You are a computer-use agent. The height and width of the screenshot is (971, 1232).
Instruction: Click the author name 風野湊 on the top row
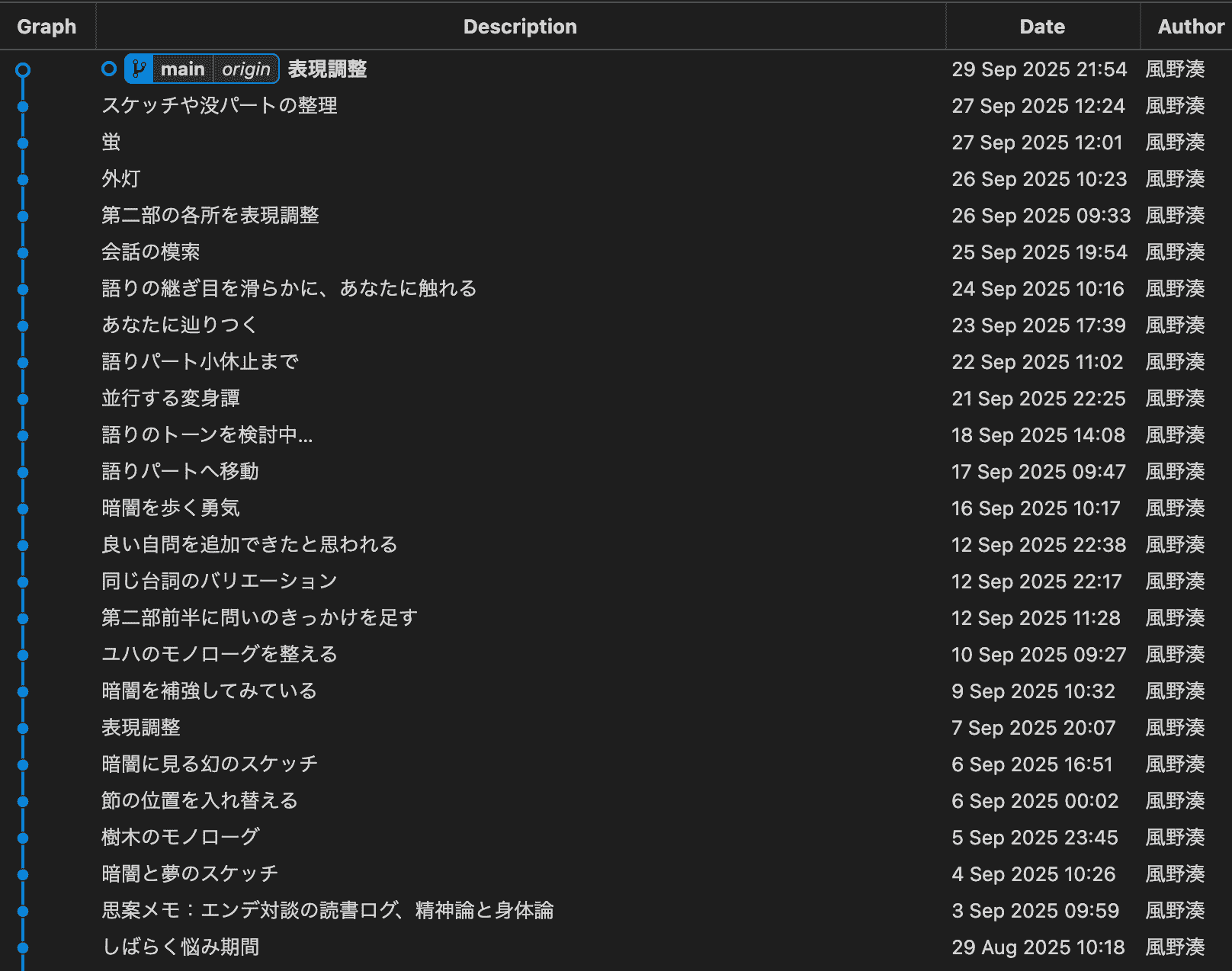[x=1175, y=69]
